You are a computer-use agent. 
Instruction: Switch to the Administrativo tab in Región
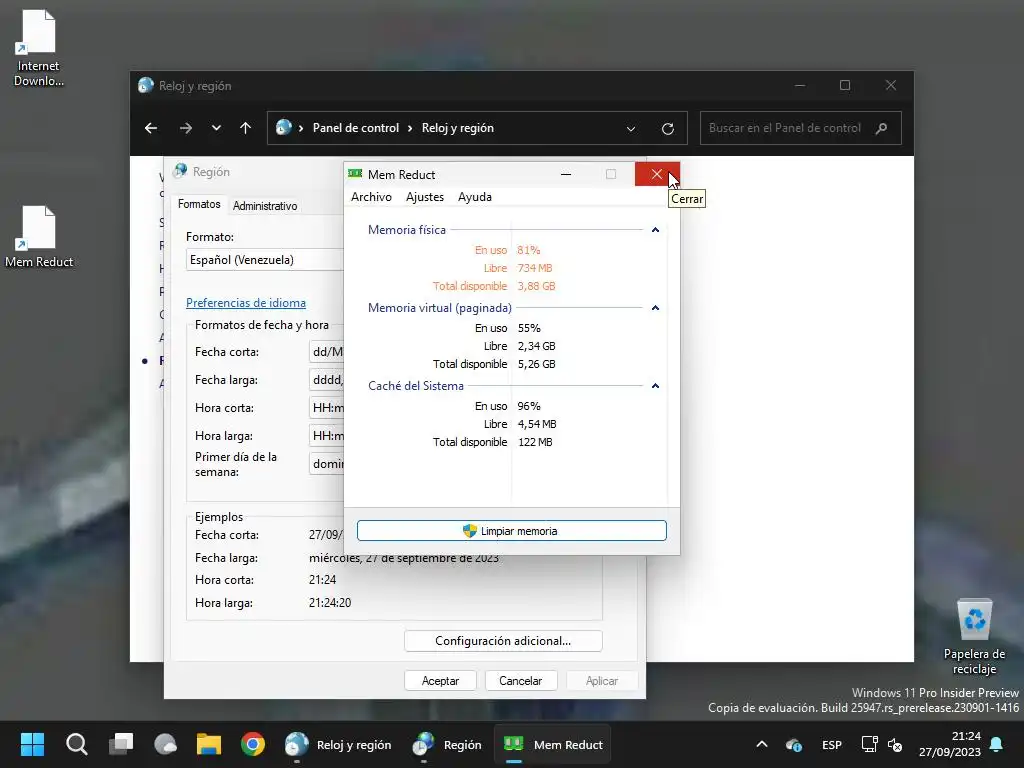click(265, 206)
